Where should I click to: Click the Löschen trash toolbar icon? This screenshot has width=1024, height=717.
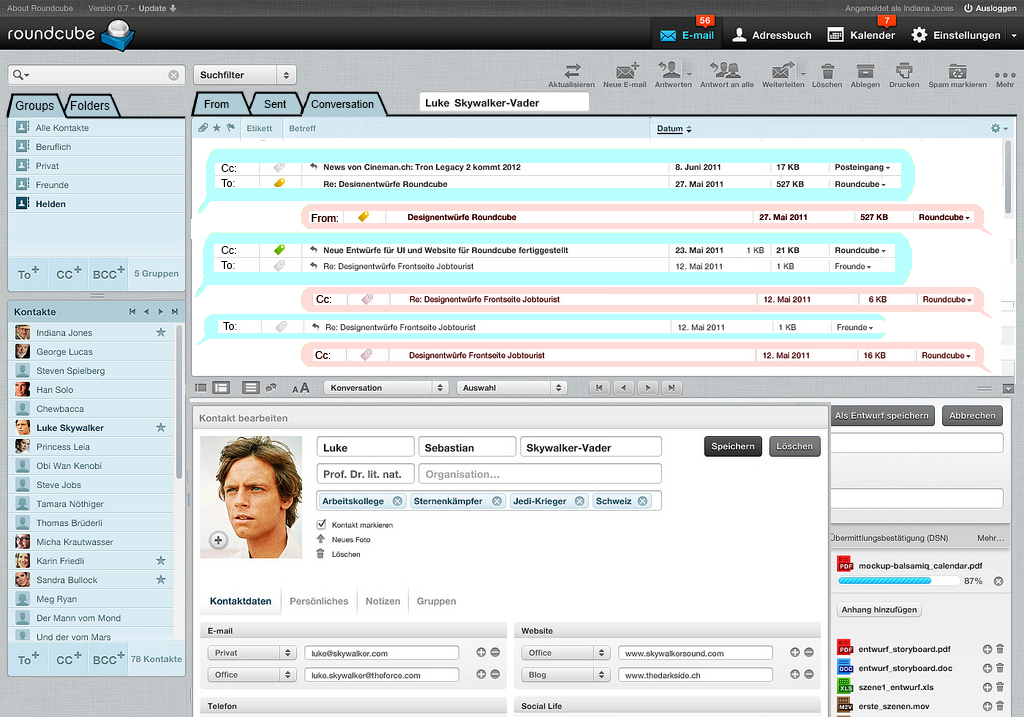(x=827, y=71)
